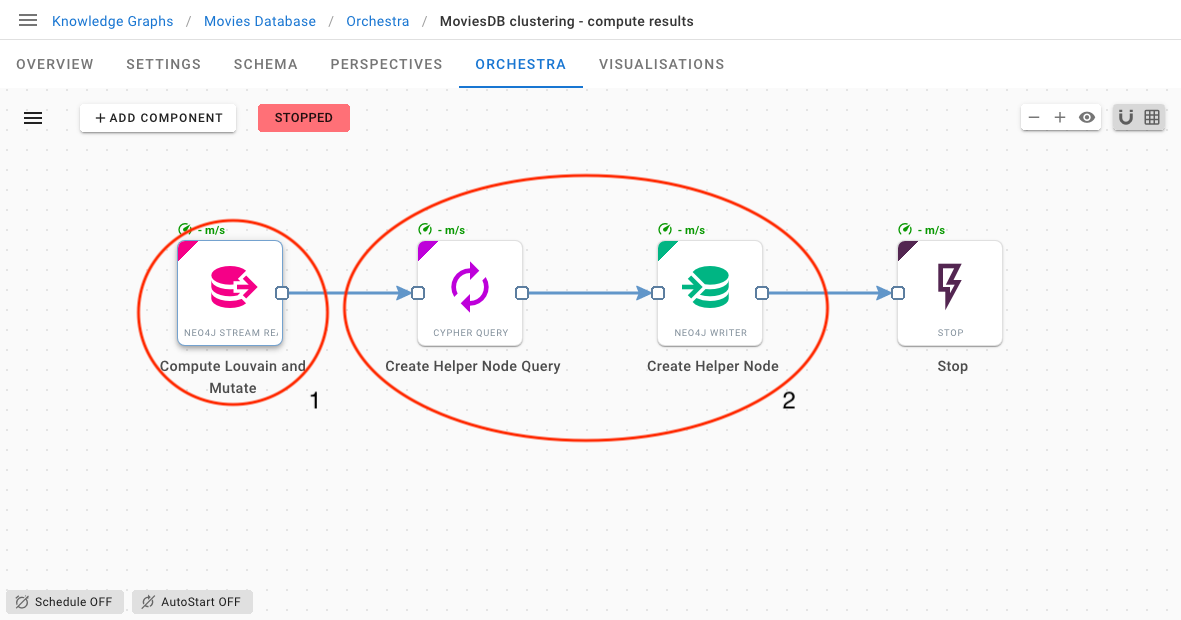Open the canvas sidebar hamburger menu

[33, 118]
